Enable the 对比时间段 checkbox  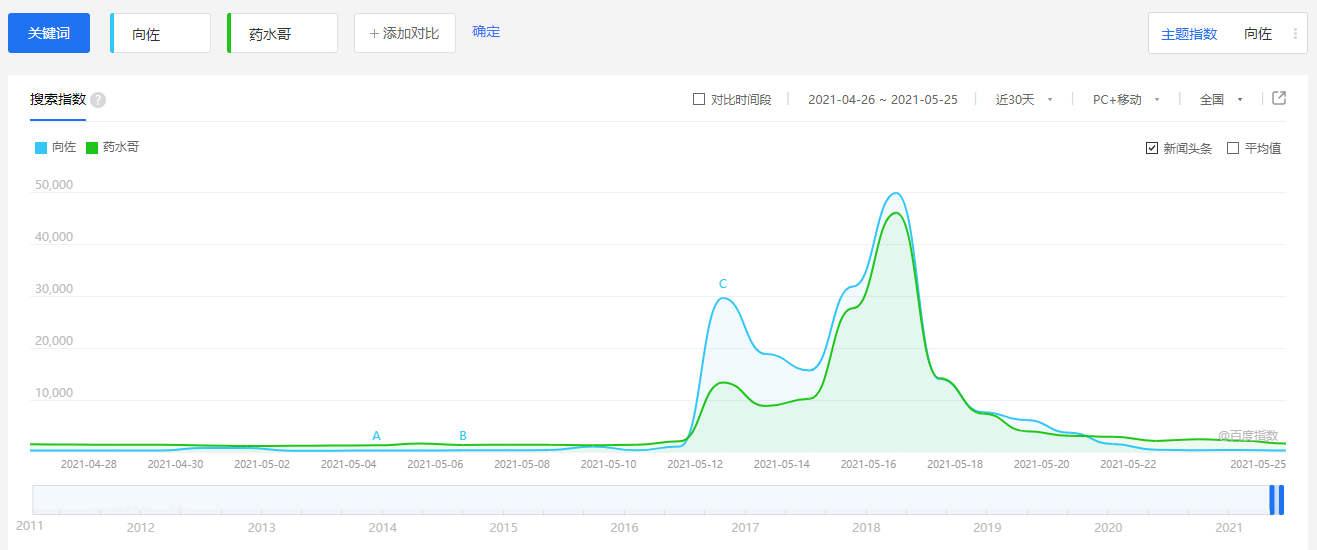coord(699,99)
